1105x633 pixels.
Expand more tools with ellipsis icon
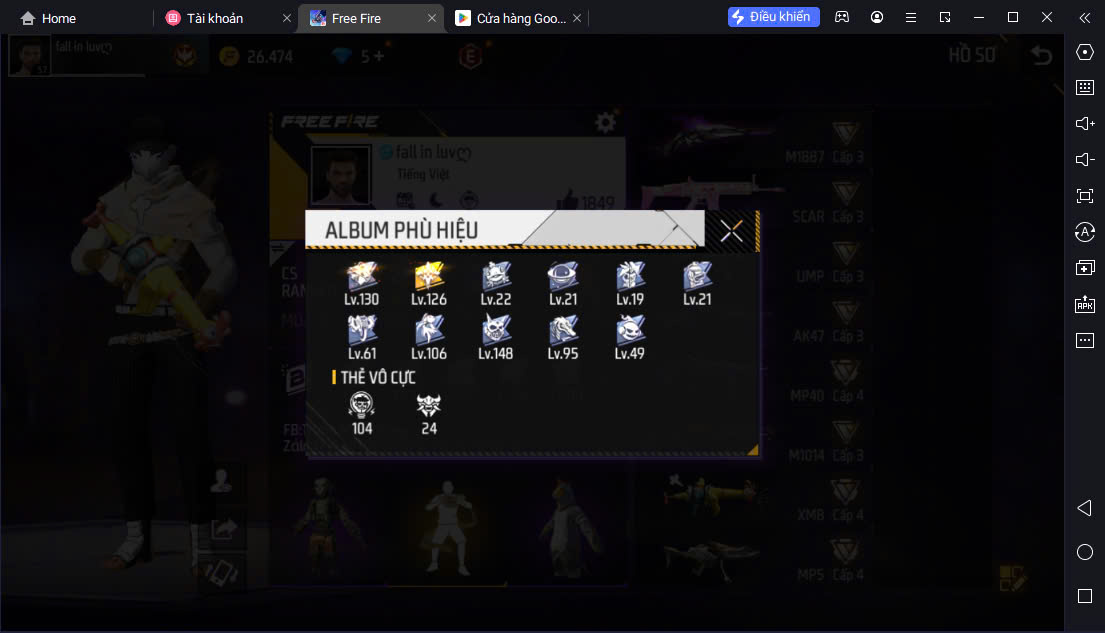[x=1085, y=340]
